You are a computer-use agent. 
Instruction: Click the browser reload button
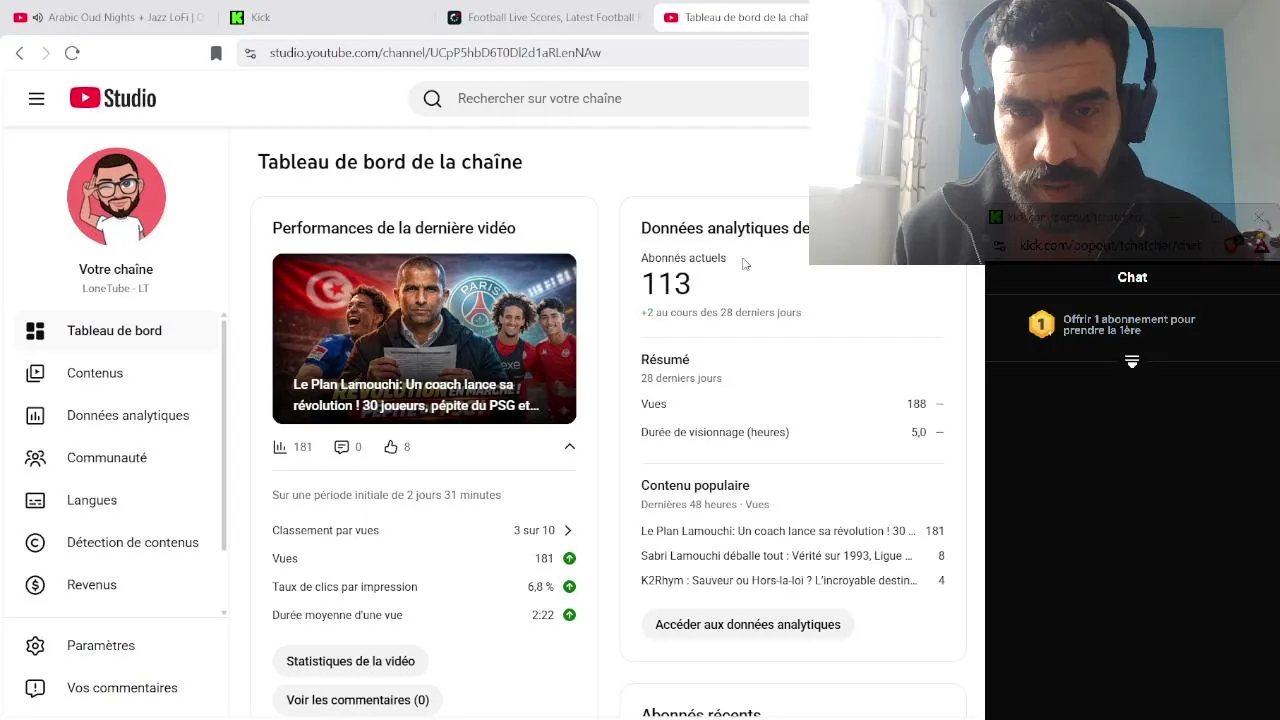(72, 53)
